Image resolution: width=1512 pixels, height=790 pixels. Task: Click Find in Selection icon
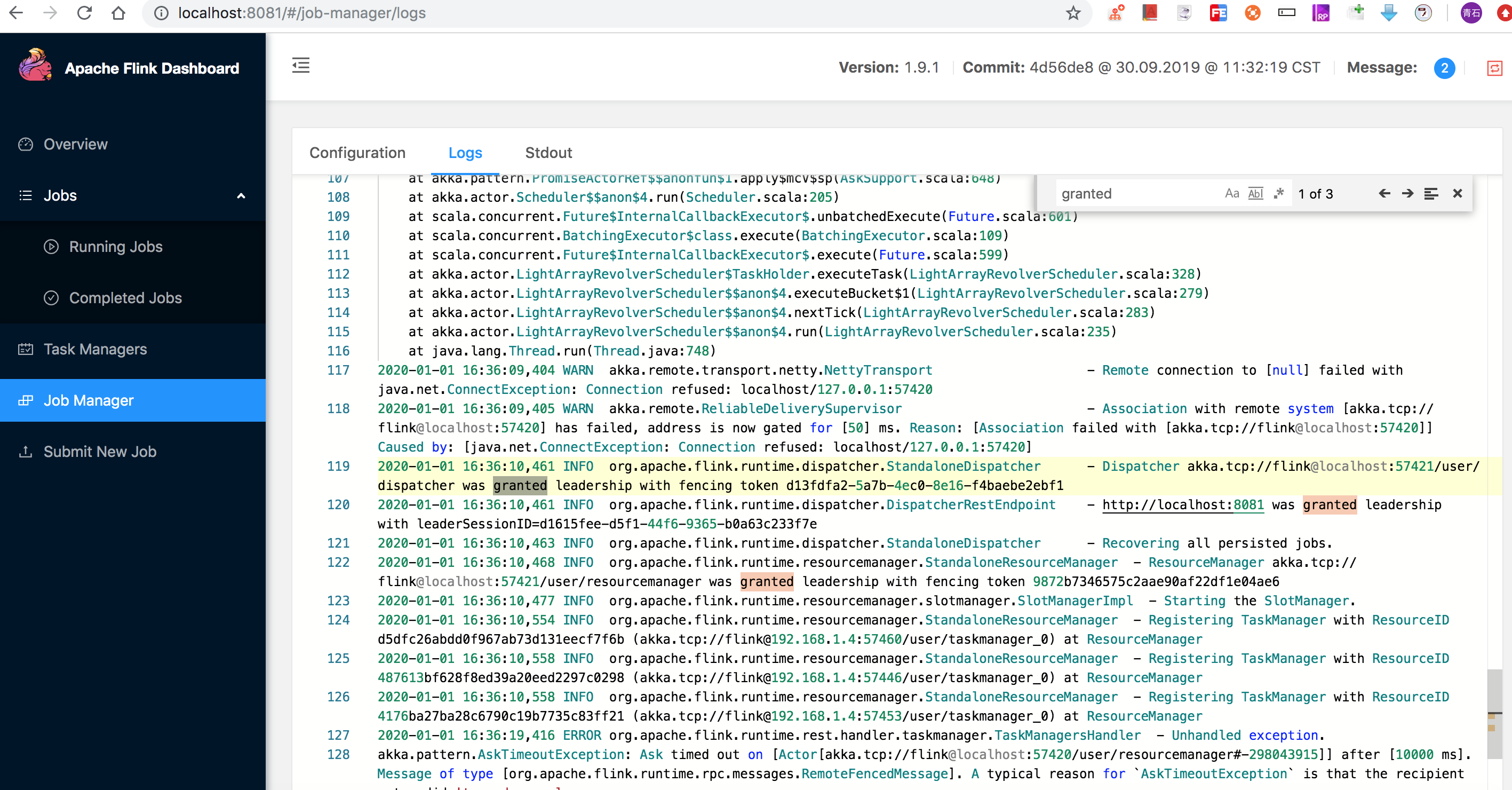[1431, 194]
